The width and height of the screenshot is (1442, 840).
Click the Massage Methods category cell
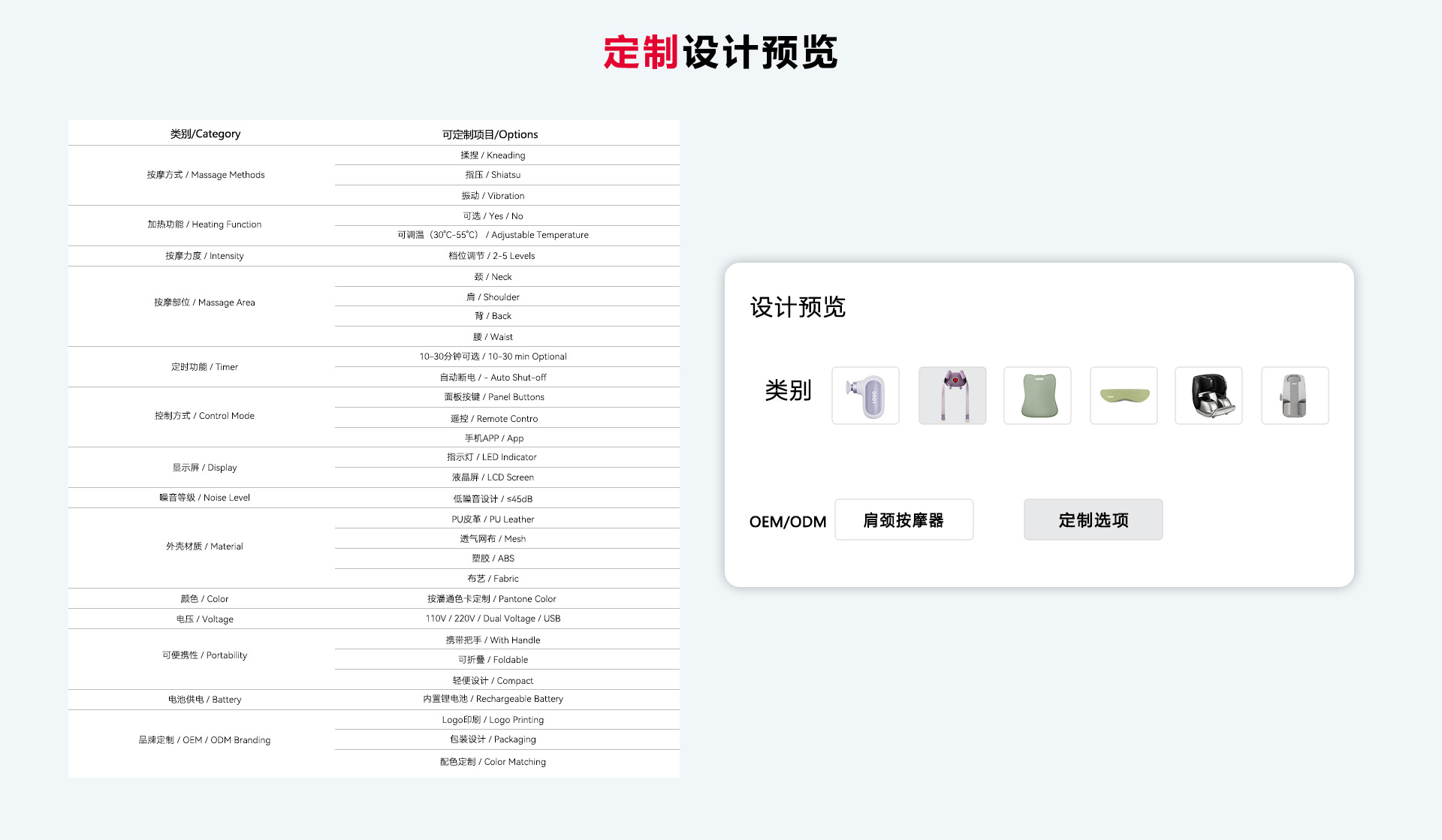(x=205, y=175)
